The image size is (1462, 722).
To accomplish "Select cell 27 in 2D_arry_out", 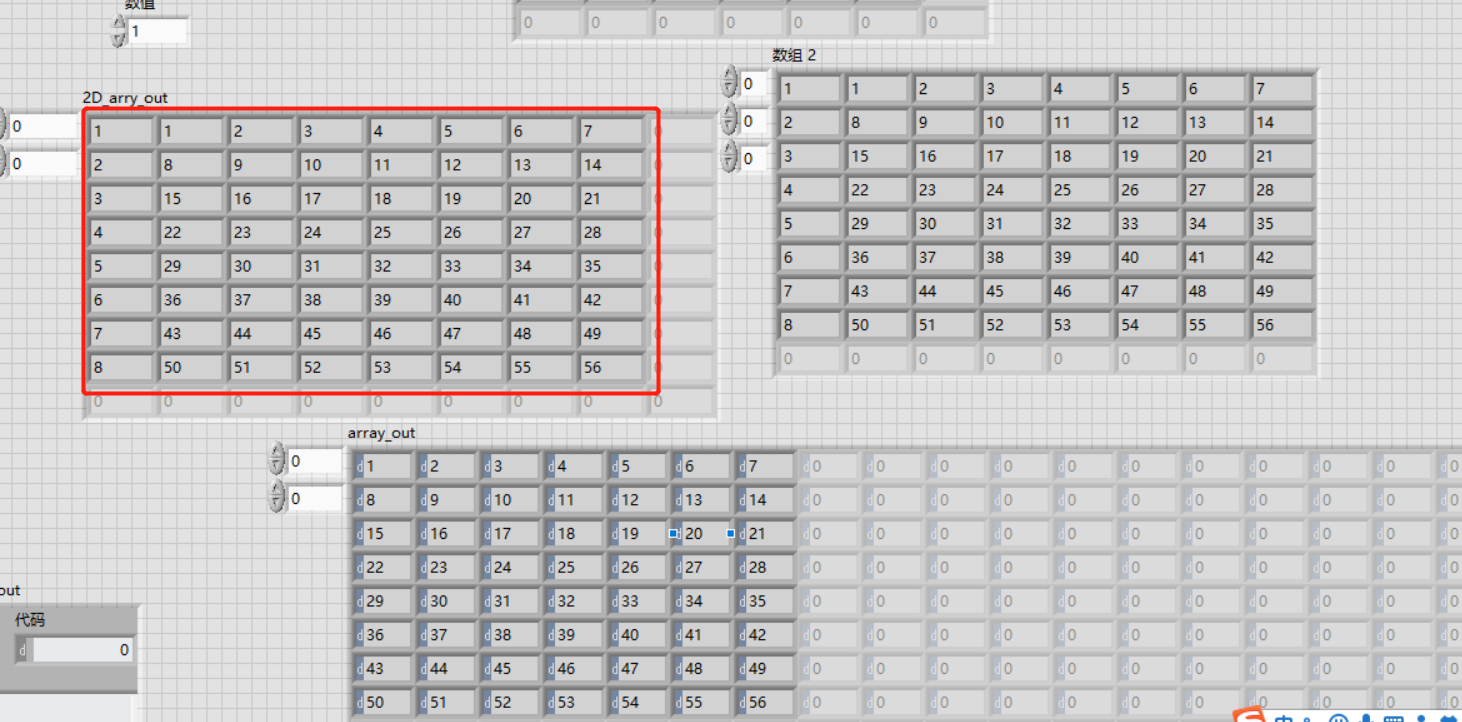I will pos(541,232).
